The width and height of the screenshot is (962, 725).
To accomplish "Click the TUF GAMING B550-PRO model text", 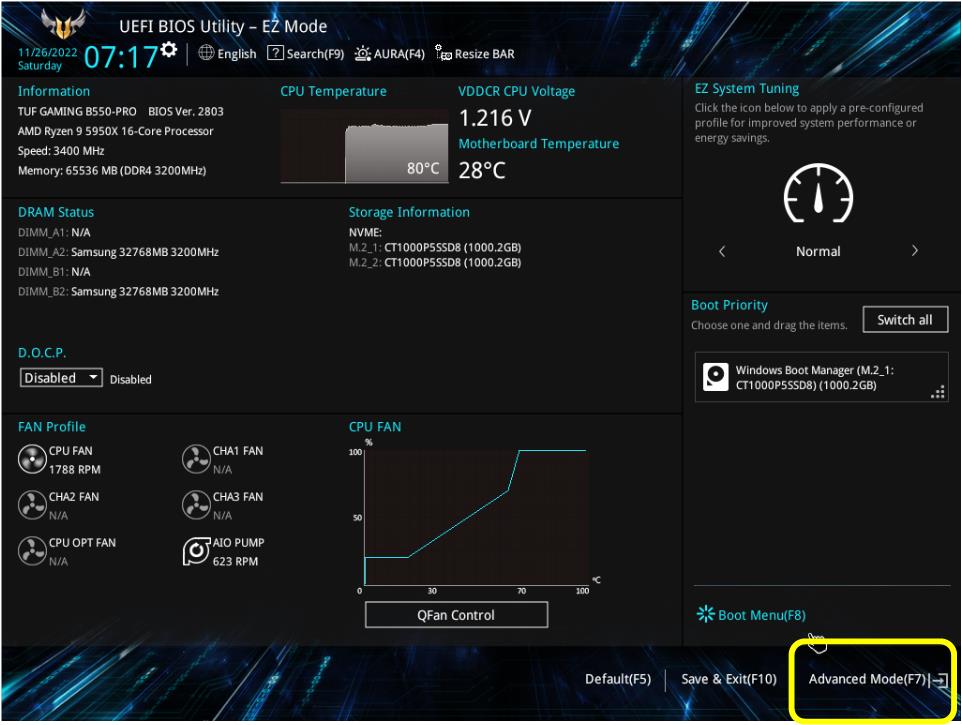I will [77, 112].
